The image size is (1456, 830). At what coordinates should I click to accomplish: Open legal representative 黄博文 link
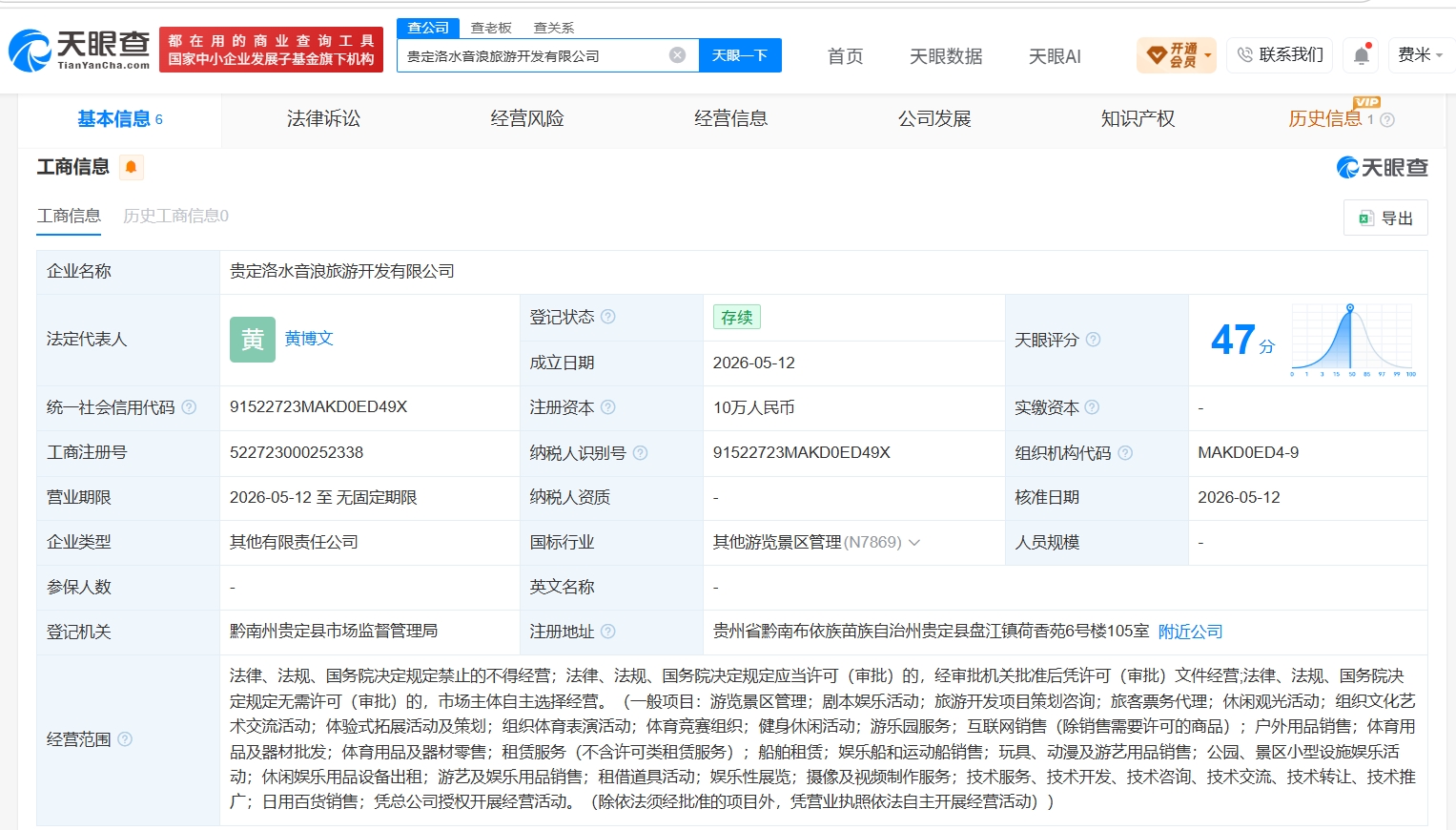tap(309, 339)
